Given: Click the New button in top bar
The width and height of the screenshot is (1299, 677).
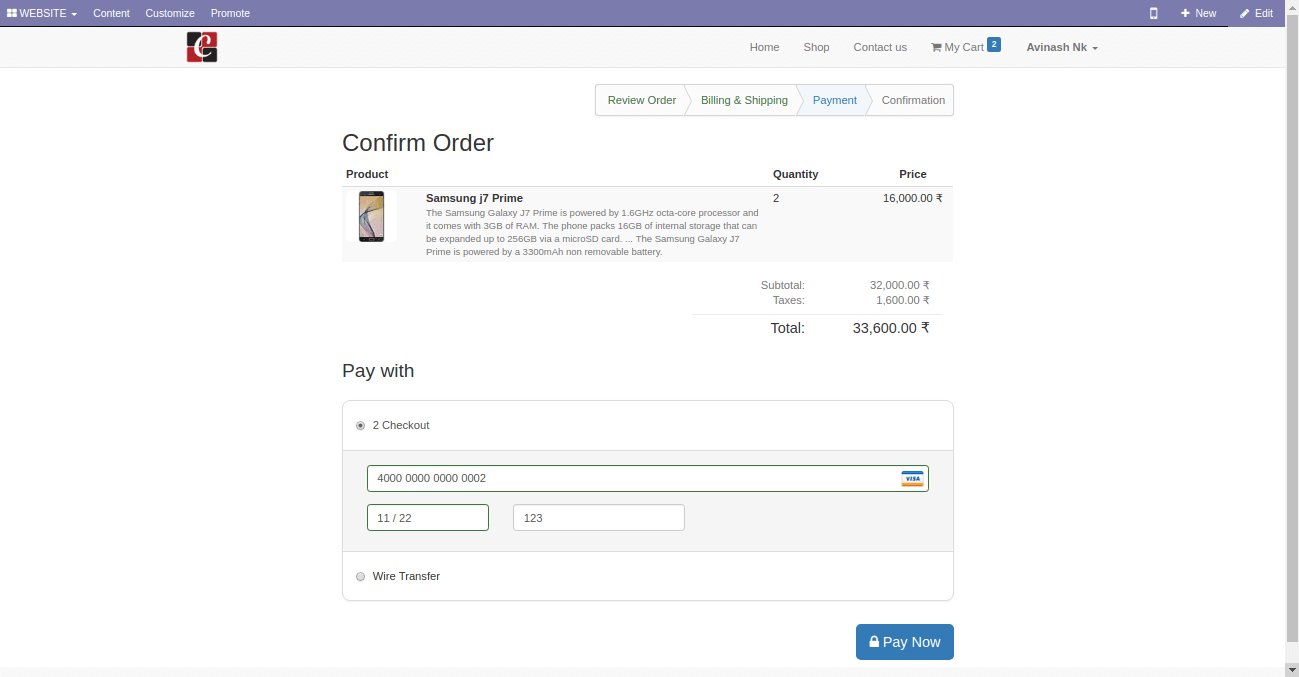Looking at the screenshot, I should (1198, 13).
